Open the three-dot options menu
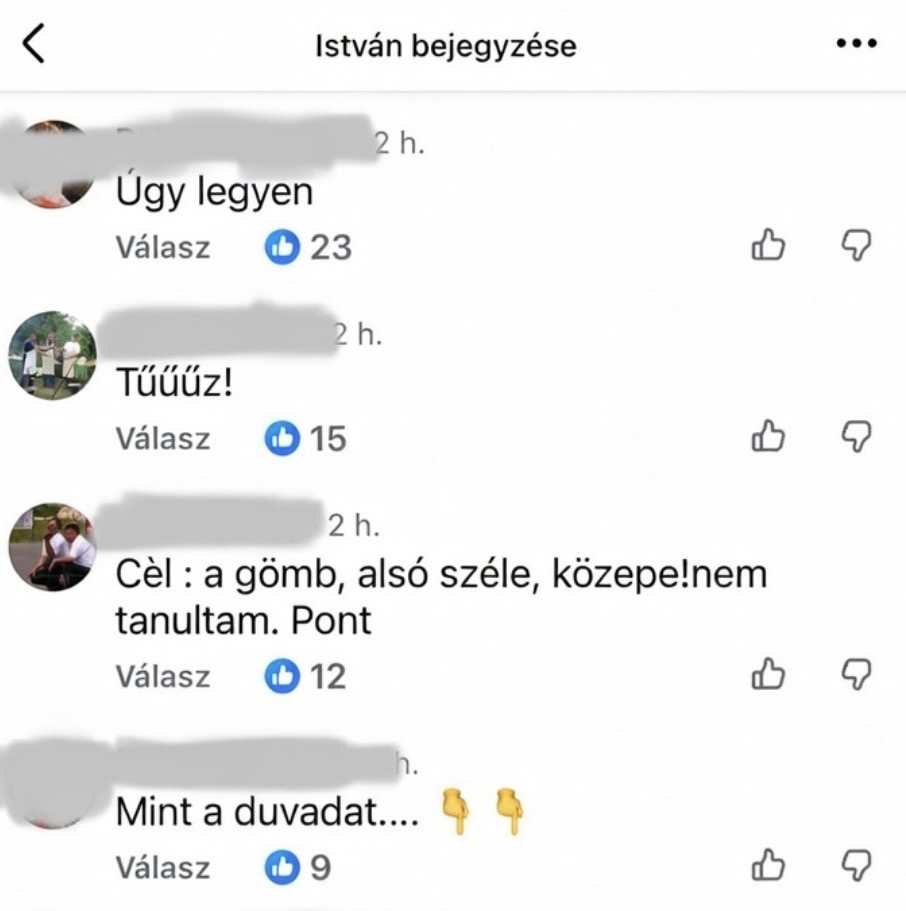906x911 pixels. [x=856, y=43]
